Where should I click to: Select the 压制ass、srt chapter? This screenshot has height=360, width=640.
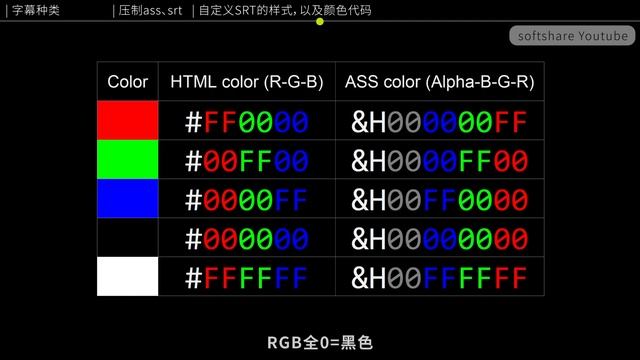[x=150, y=10]
